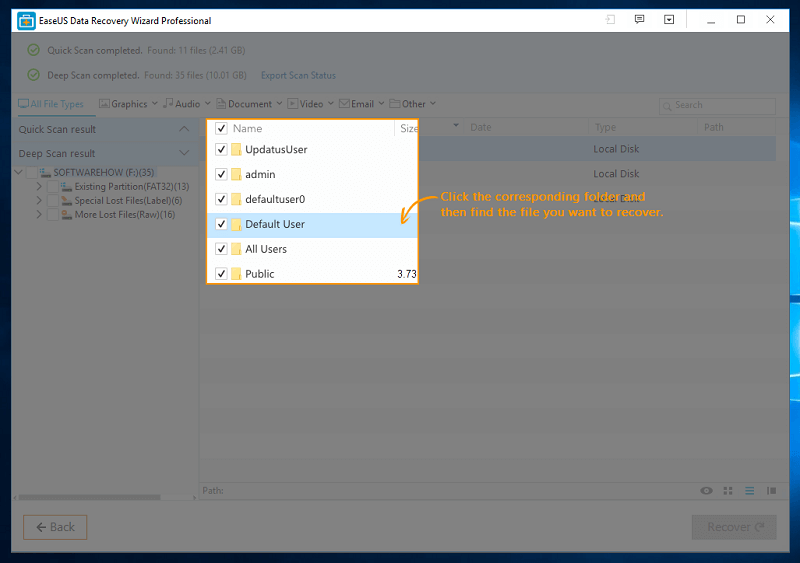Click the Recover button
Screen dimensions: 800x563
point(734,527)
